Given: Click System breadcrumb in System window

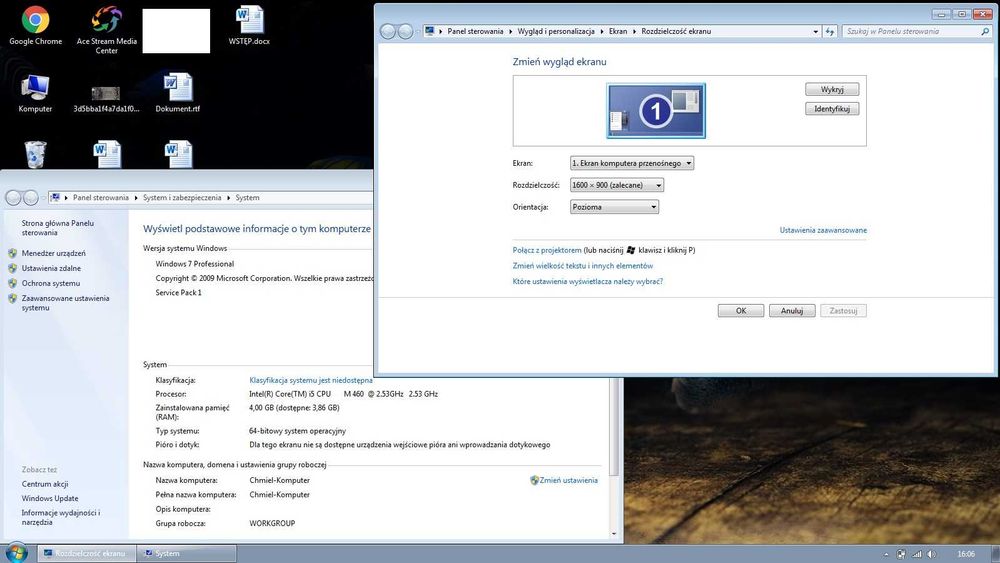Looking at the screenshot, I should click(247, 198).
